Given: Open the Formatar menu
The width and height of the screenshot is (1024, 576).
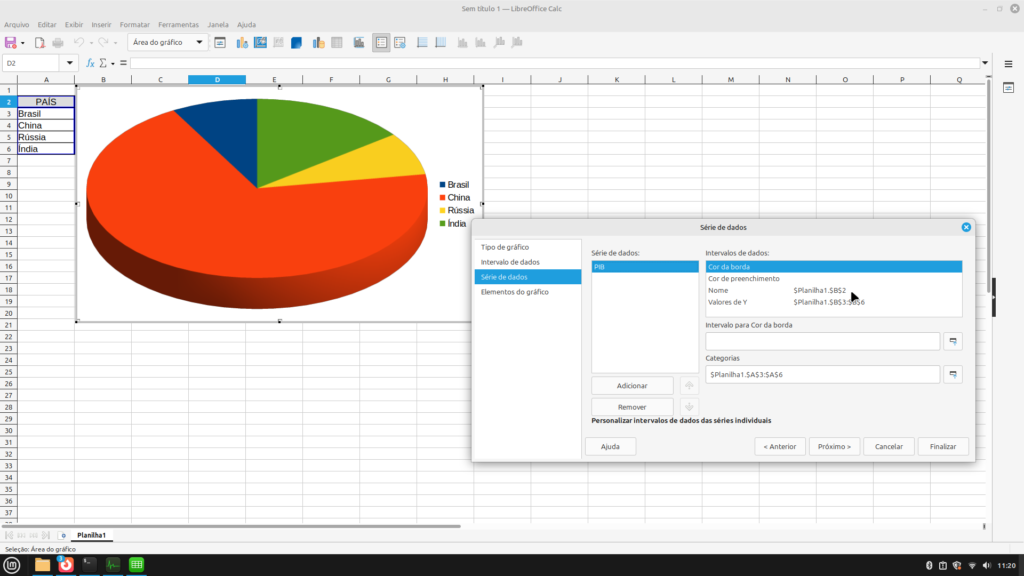Looking at the screenshot, I should click(x=135, y=24).
